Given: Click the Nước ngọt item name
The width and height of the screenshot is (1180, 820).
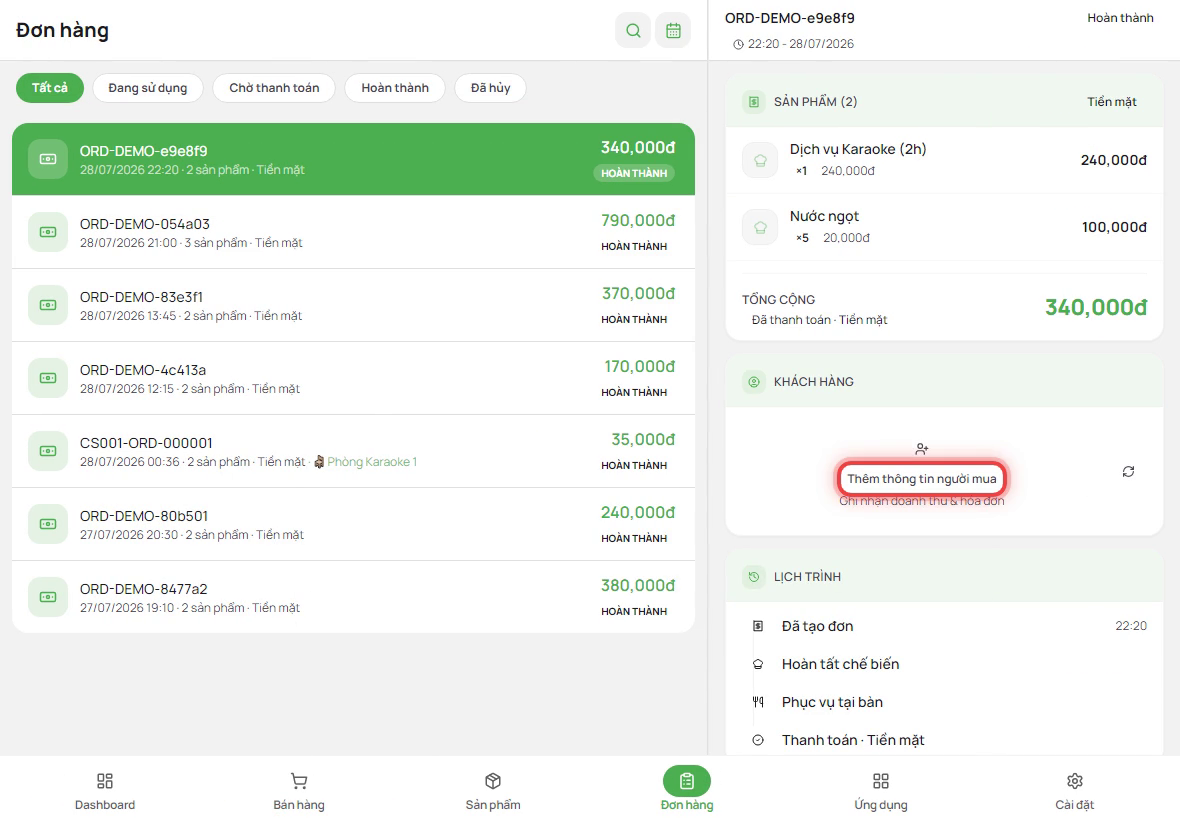Looking at the screenshot, I should click(824, 217).
